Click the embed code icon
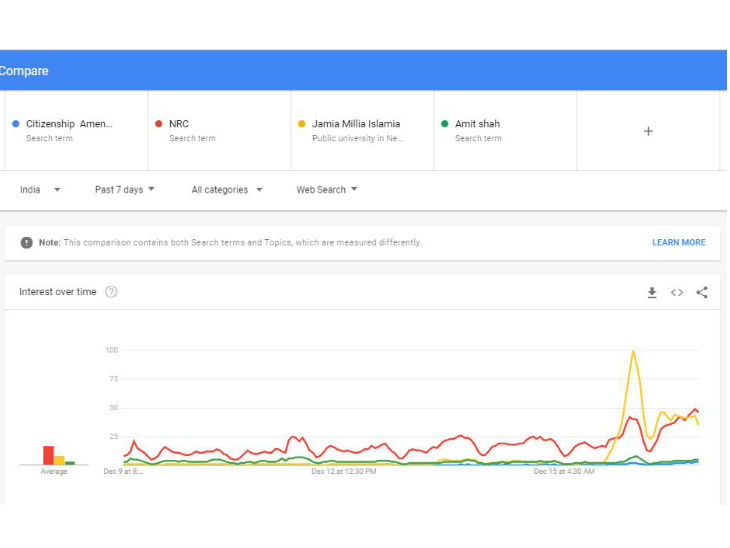The height and width of the screenshot is (548, 730). click(677, 292)
